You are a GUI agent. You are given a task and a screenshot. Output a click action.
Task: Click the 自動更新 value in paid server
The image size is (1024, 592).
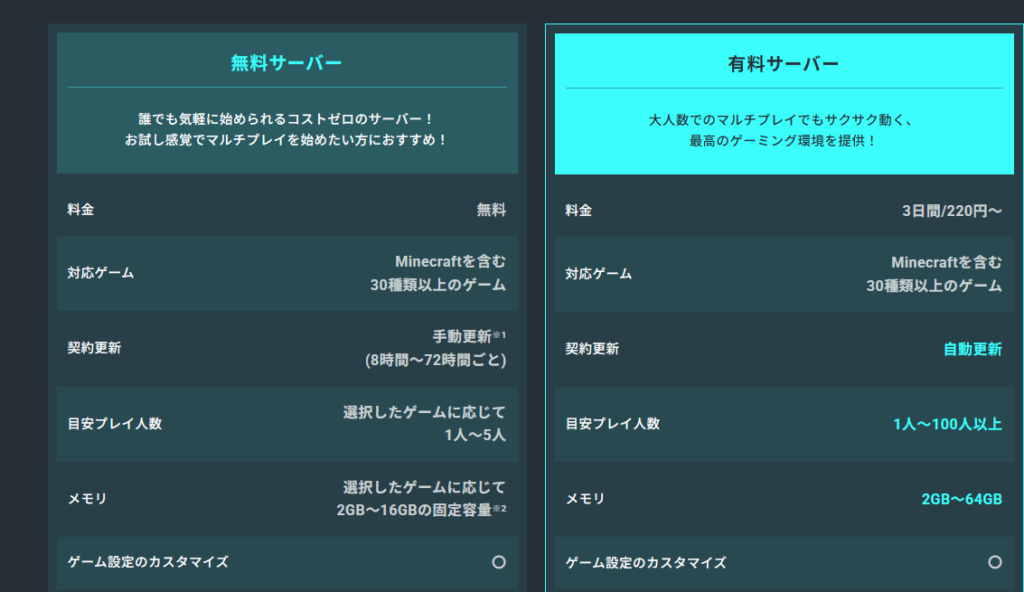pos(972,350)
